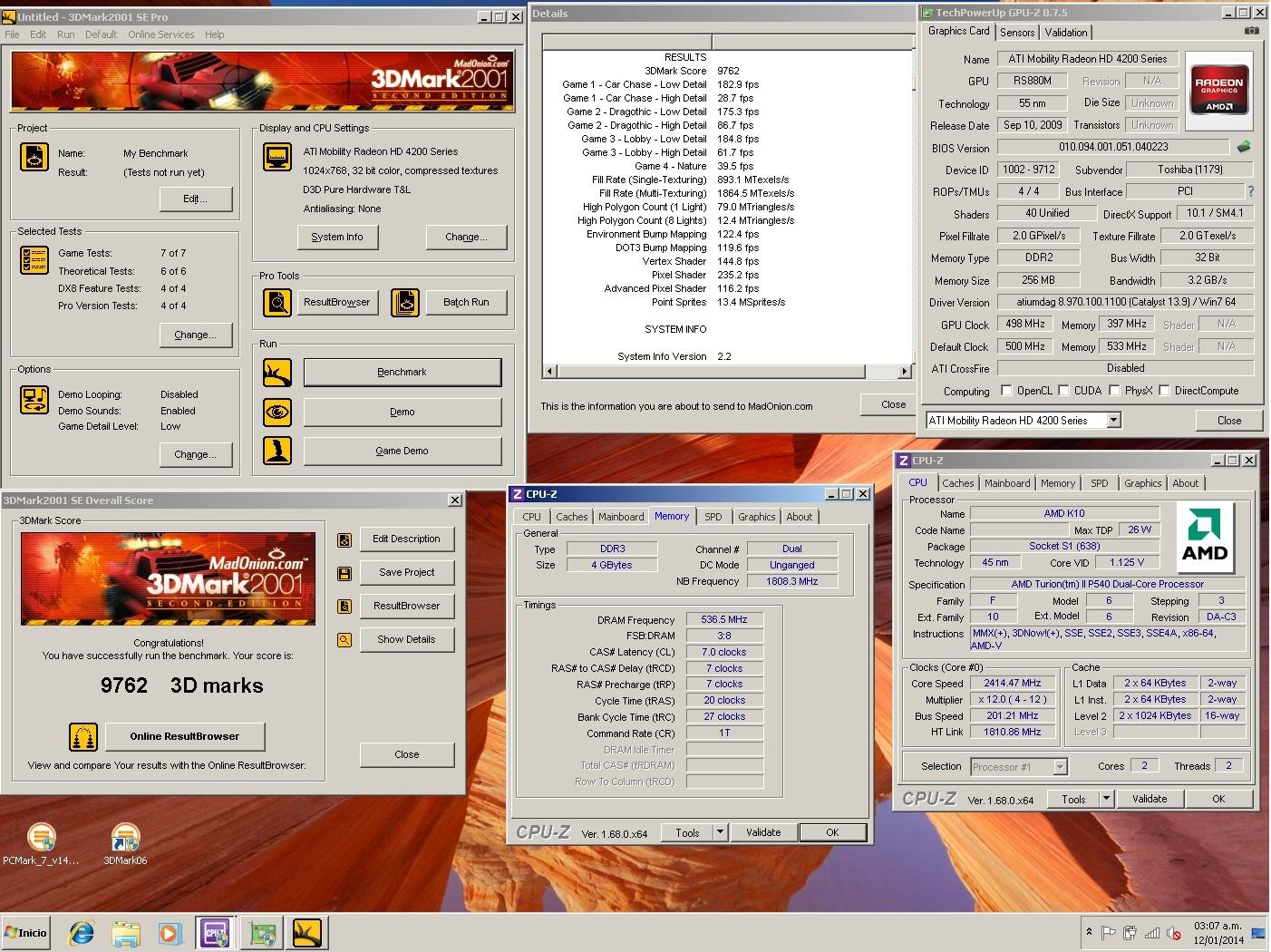Switch to the Validation tab in GPU-Z
The width and height of the screenshot is (1271, 952).
1066,33
